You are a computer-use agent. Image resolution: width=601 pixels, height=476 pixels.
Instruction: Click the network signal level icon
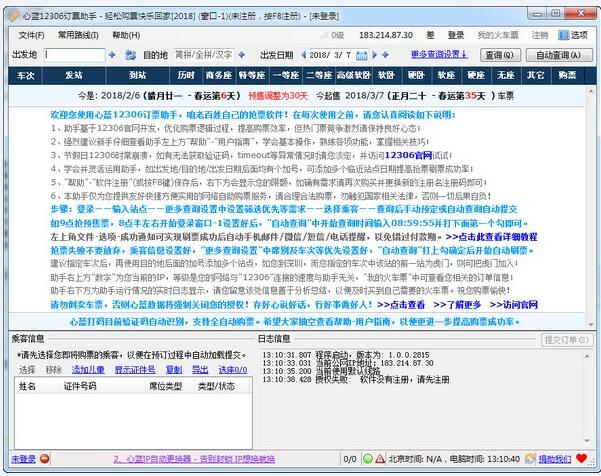tap(324, 35)
